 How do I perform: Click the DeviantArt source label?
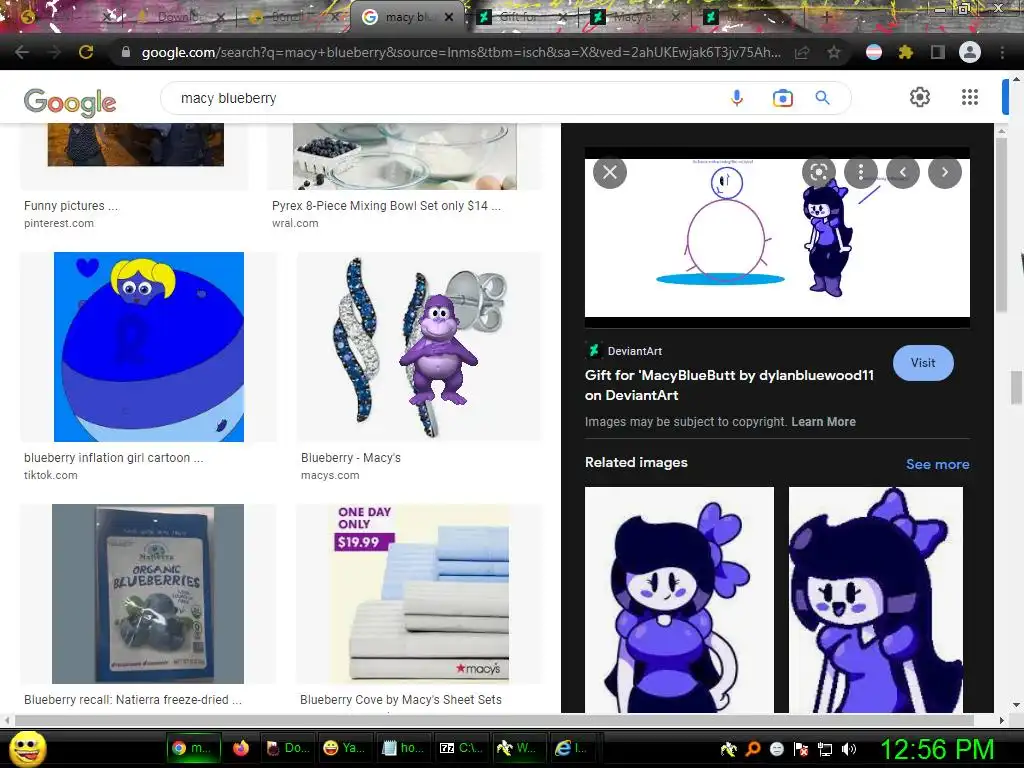tap(634, 351)
